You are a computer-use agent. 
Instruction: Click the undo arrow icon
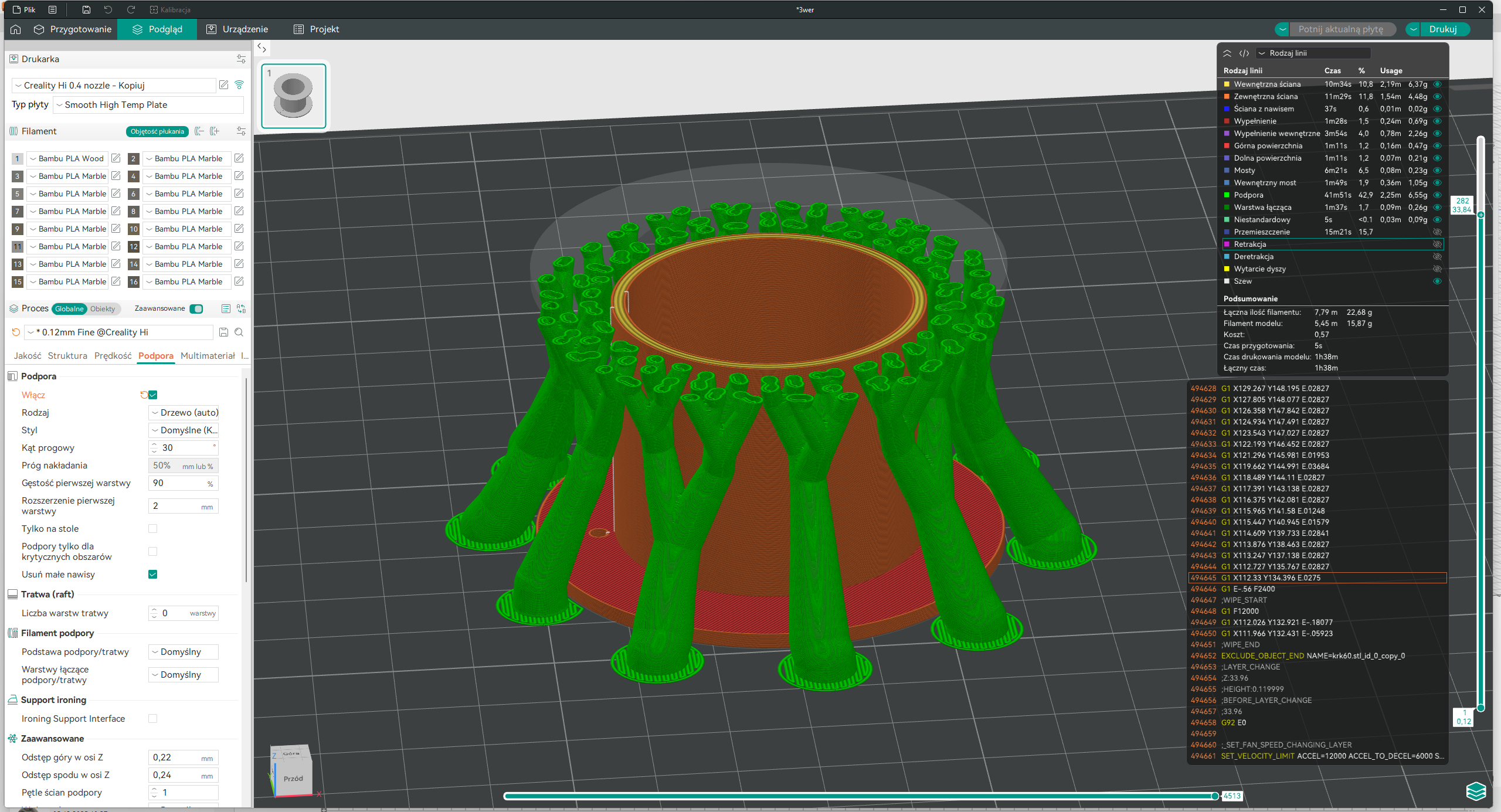pos(108,10)
